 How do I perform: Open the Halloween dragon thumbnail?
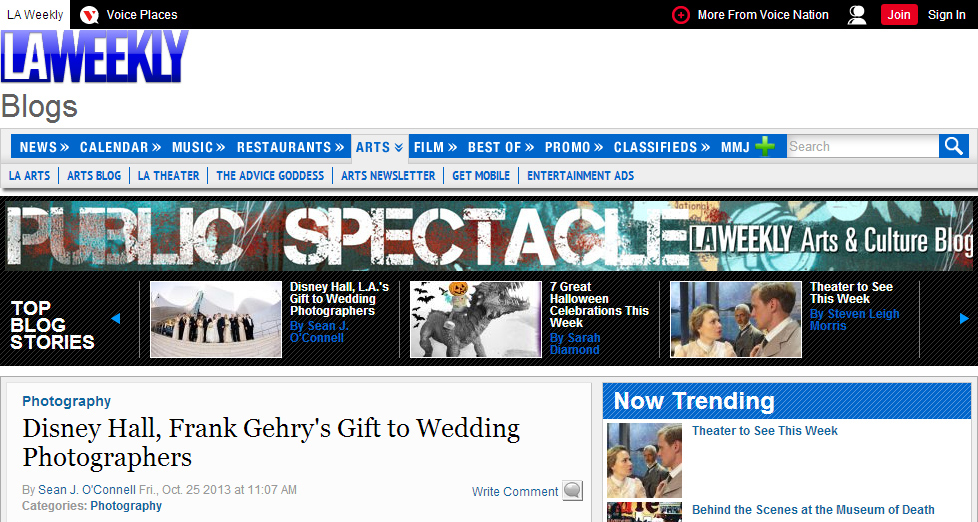click(476, 319)
